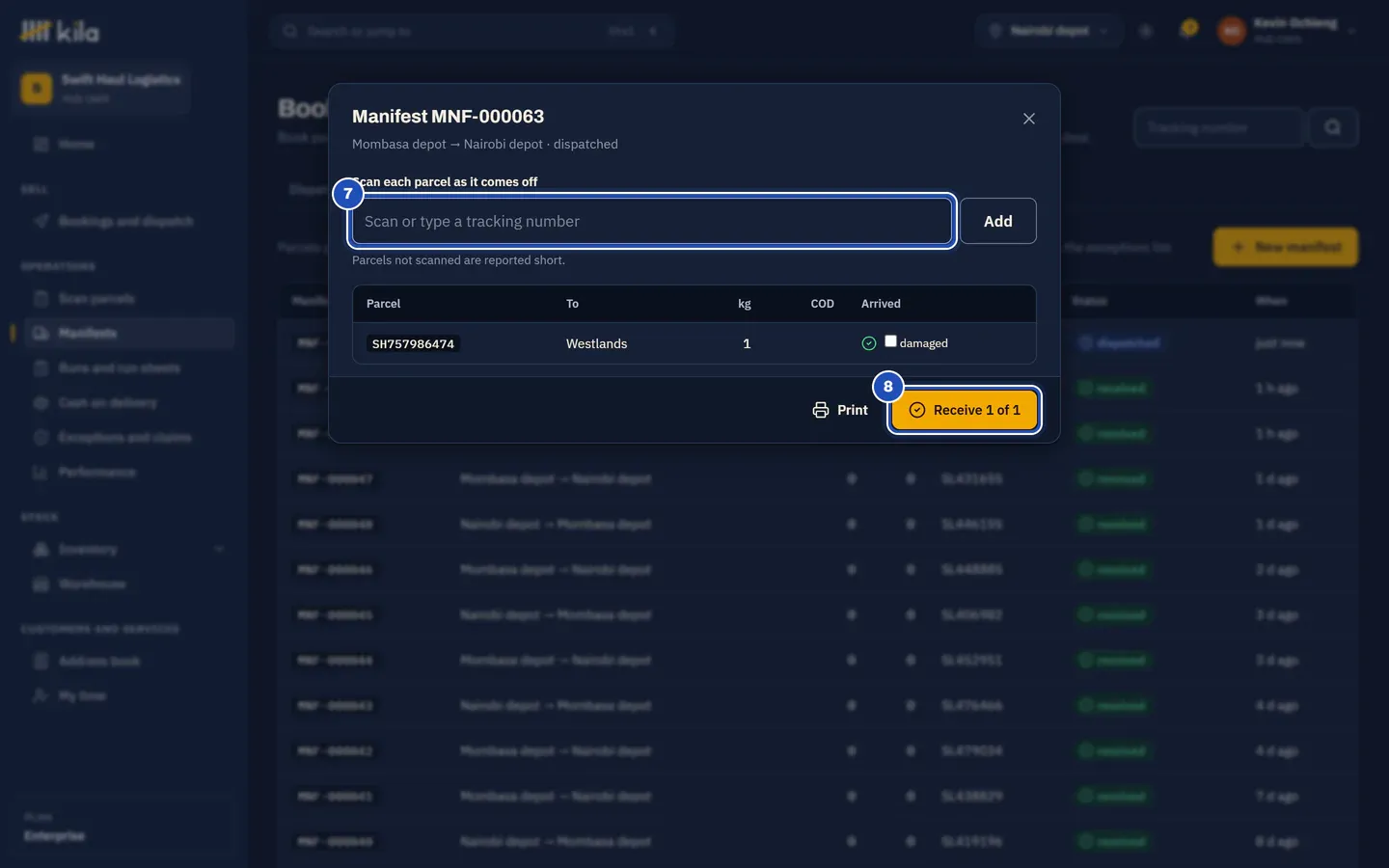Screen dimensions: 1389x868
Task: Open the notifications bell in the top bar
Action: click(x=1187, y=31)
